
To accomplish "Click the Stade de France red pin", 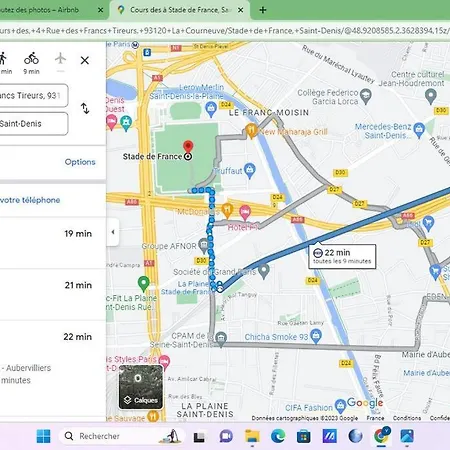I will click(188, 147).
